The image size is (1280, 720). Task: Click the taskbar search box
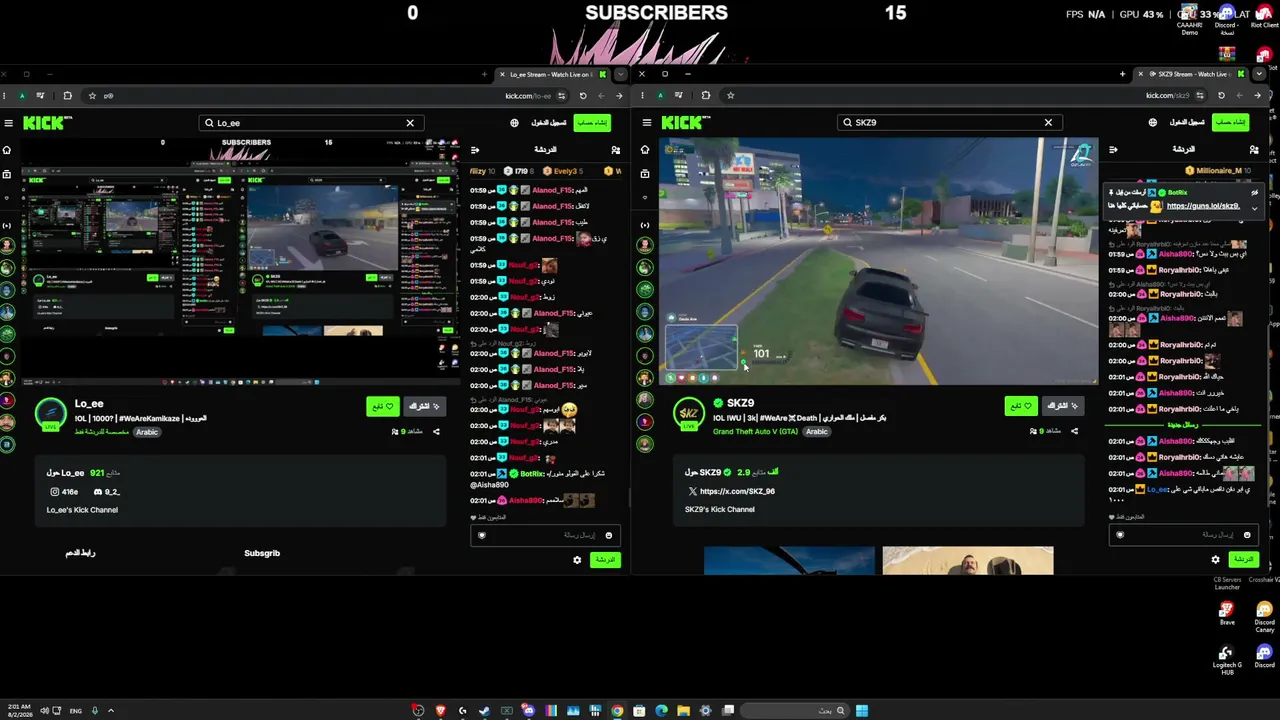pos(796,711)
